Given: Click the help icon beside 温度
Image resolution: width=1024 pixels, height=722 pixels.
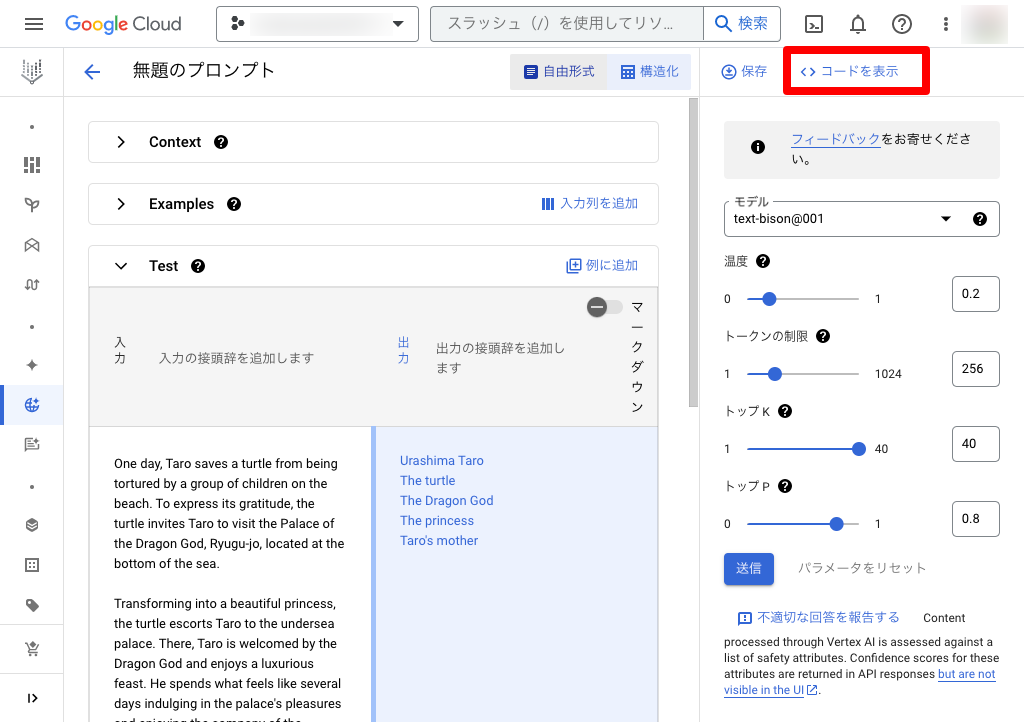Looking at the screenshot, I should (x=763, y=261).
